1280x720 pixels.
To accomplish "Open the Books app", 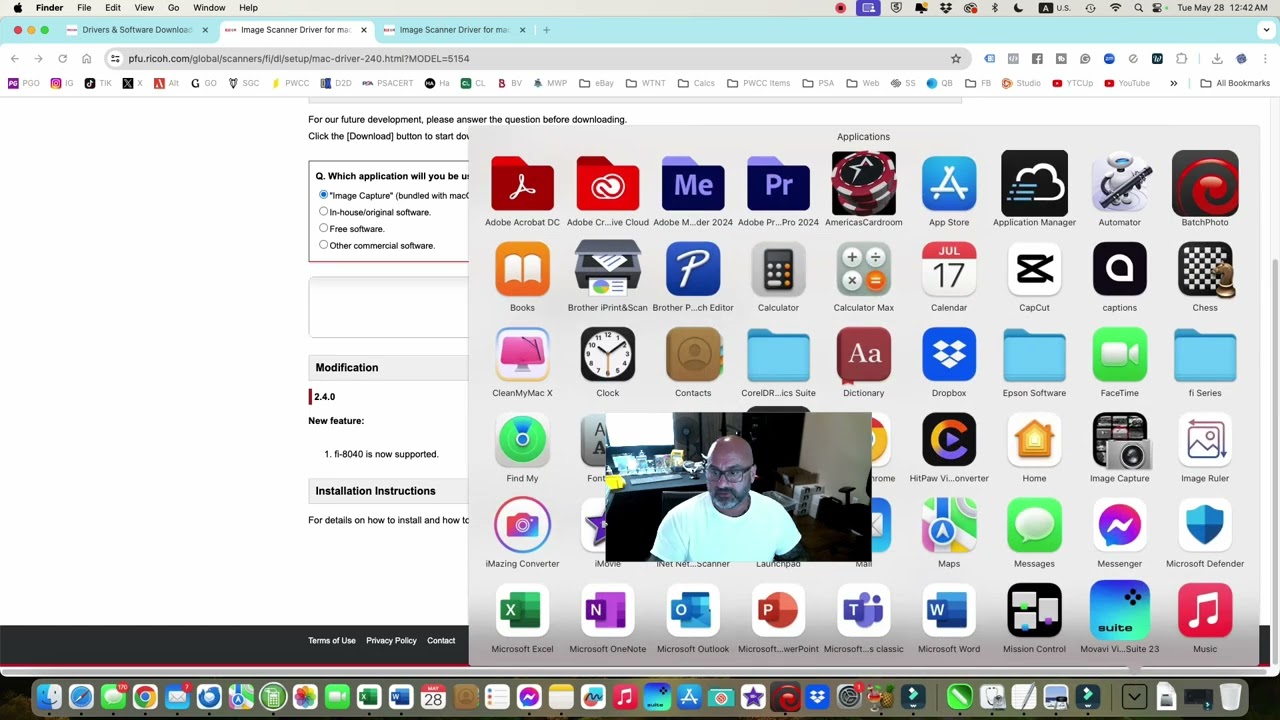I will 522,269.
